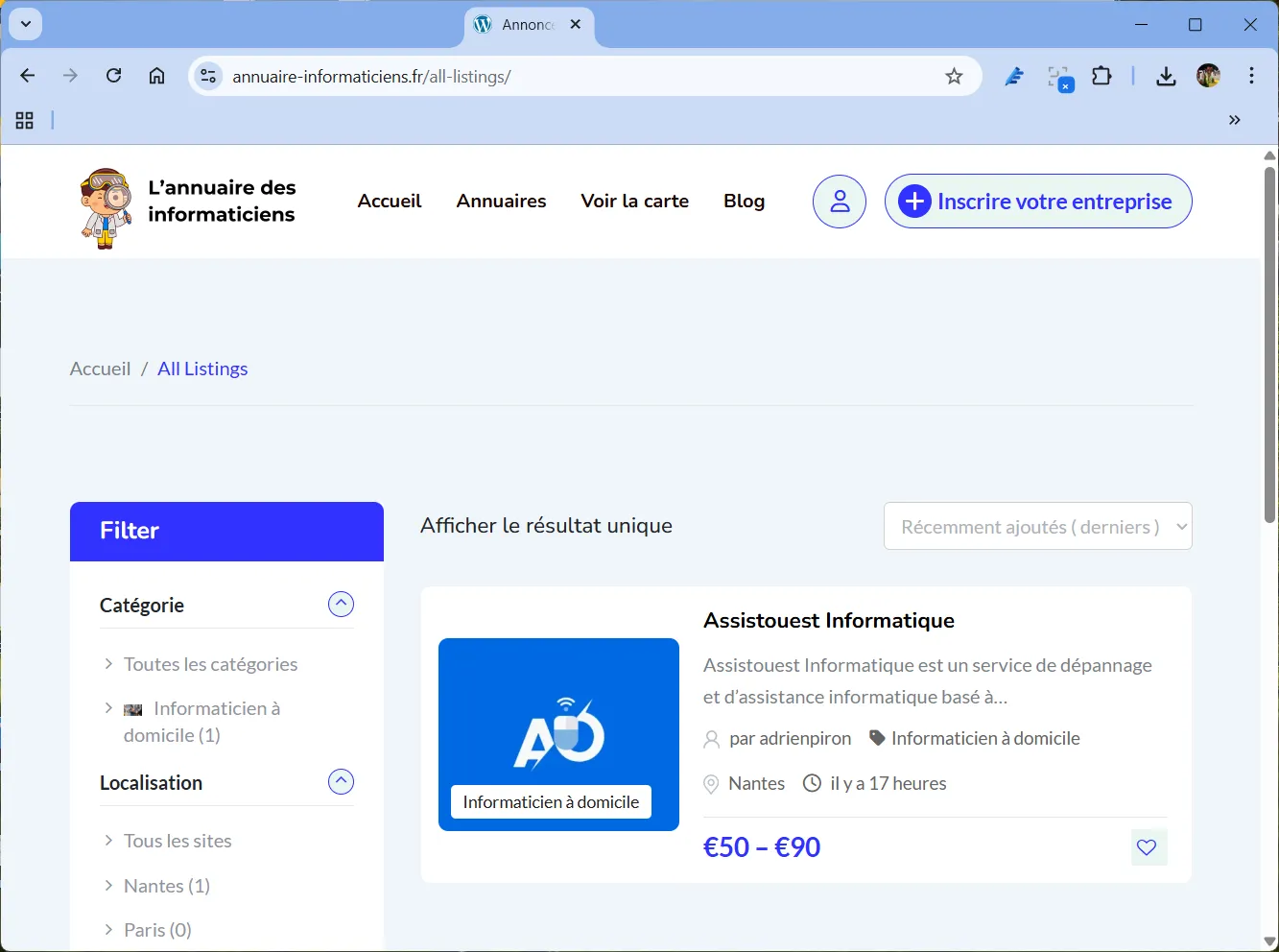The height and width of the screenshot is (952, 1279).
Task: Open the bookmarks bar apps grid
Action: (25, 120)
